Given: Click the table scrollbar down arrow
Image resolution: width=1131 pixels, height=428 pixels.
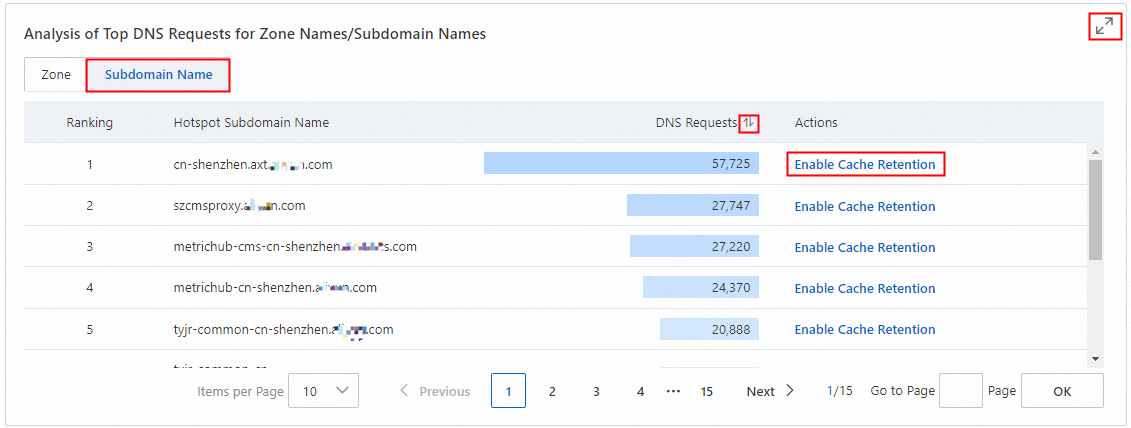Looking at the screenshot, I should click(x=1095, y=359).
